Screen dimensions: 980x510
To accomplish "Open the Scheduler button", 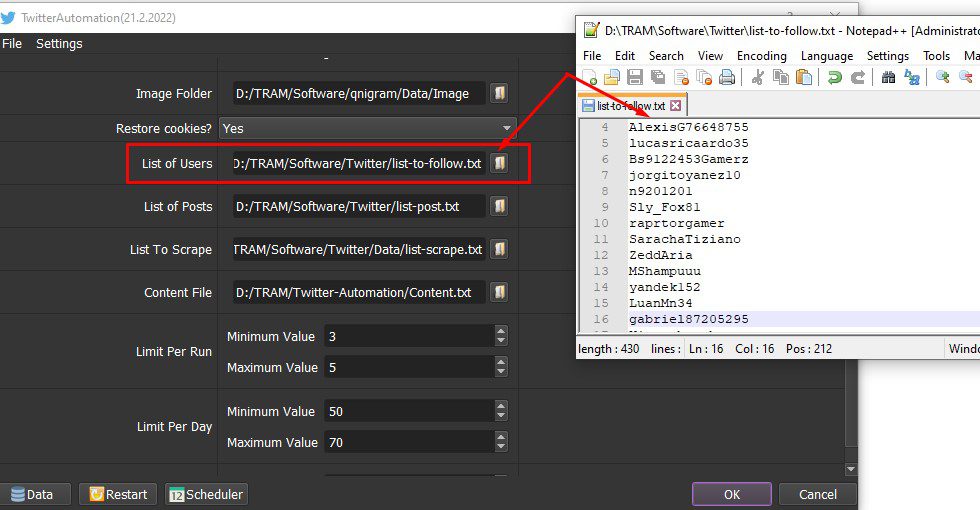I will [206, 494].
